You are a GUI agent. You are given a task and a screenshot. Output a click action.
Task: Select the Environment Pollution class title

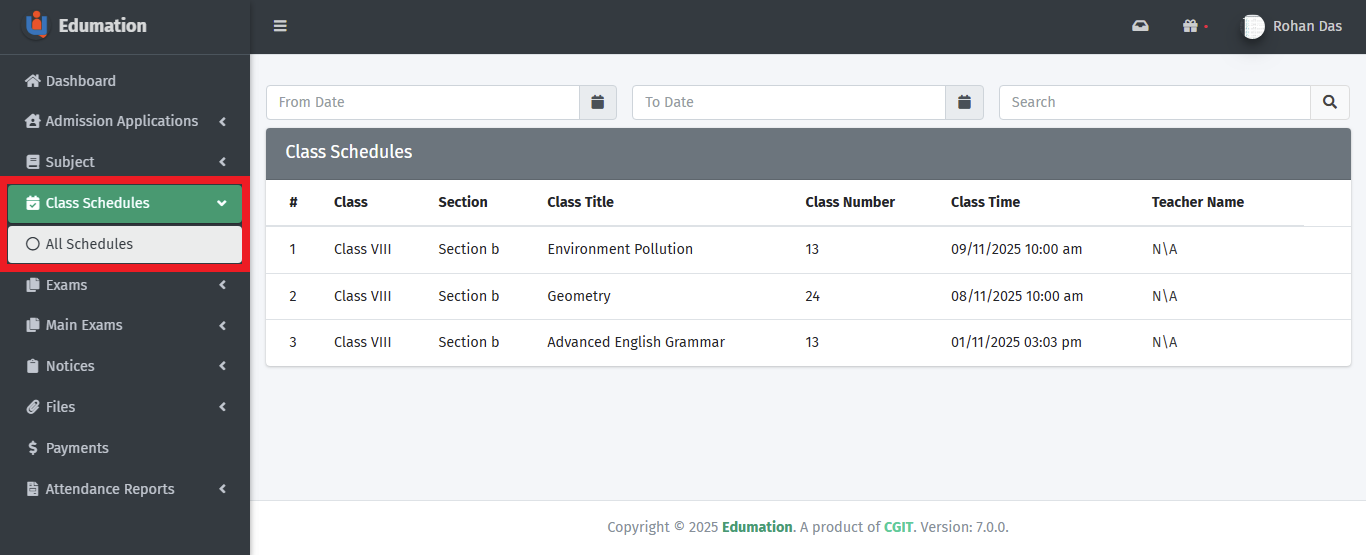[620, 249]
